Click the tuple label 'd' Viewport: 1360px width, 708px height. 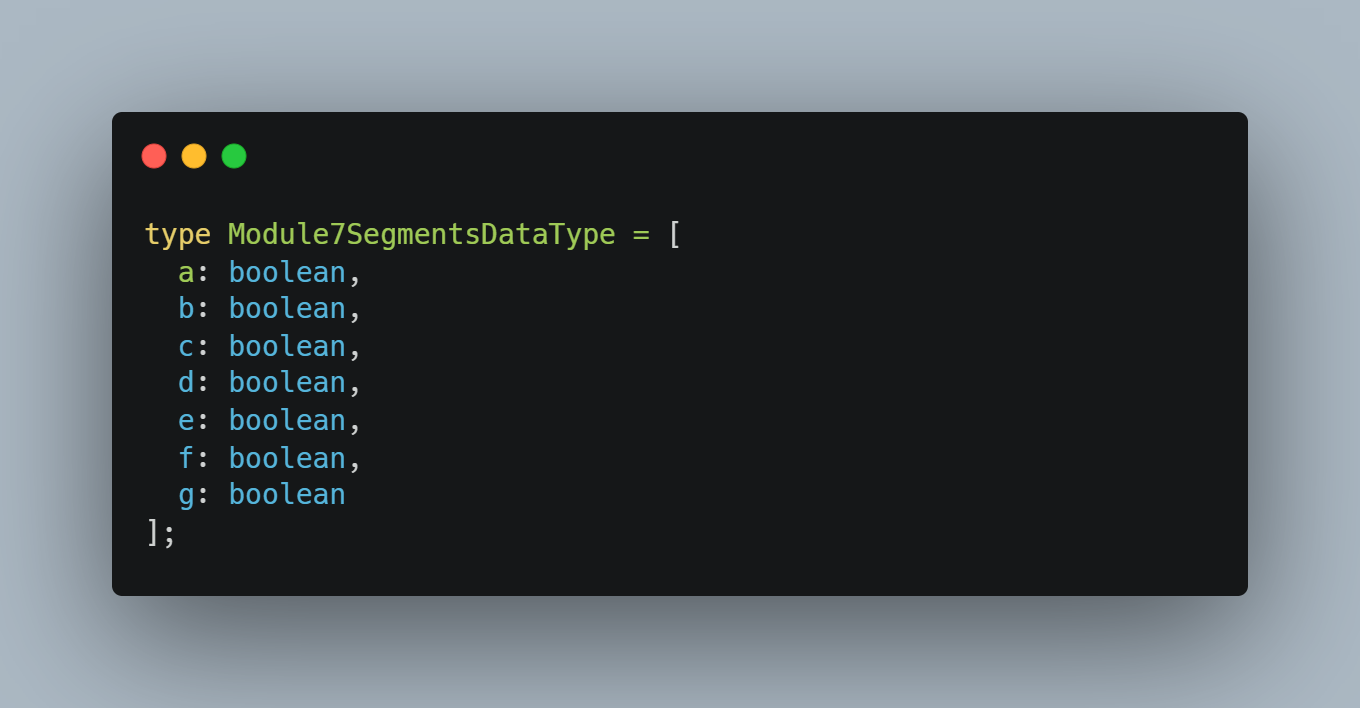point(186,383)
